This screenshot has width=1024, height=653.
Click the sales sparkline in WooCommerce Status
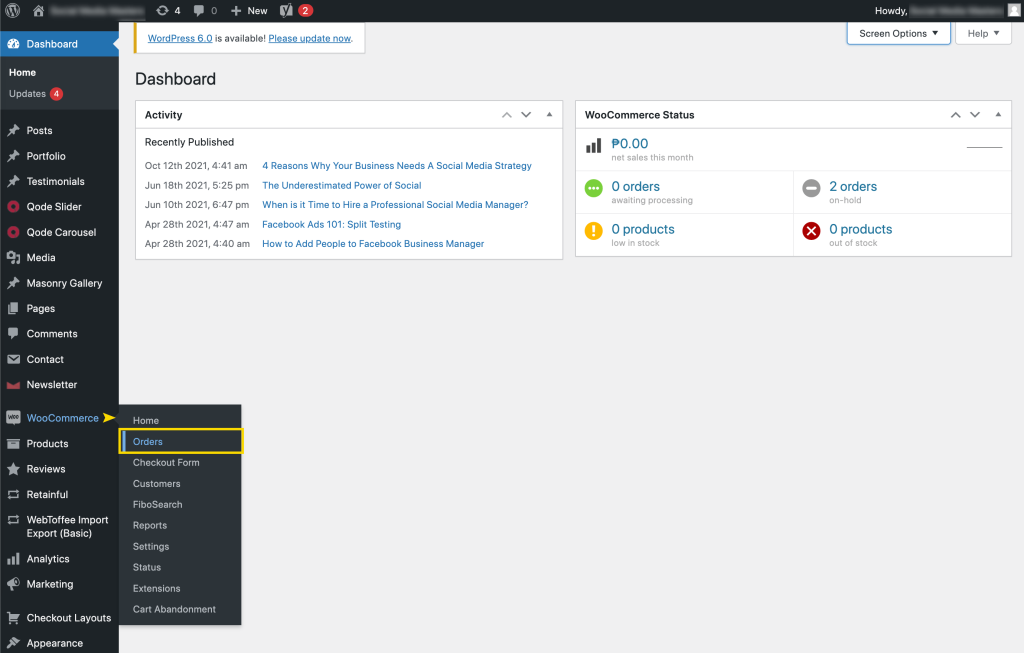pos(983,147)
